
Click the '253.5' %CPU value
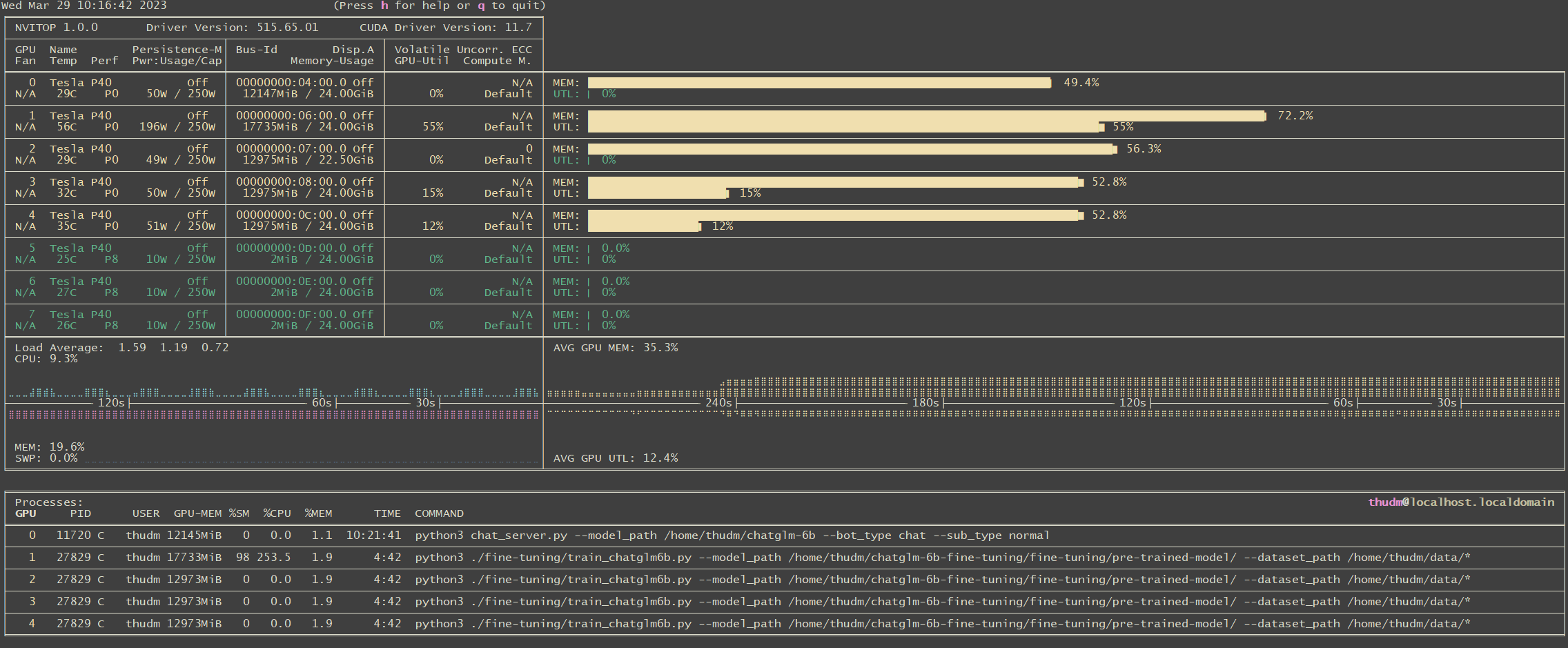click(x=273, y=558)
